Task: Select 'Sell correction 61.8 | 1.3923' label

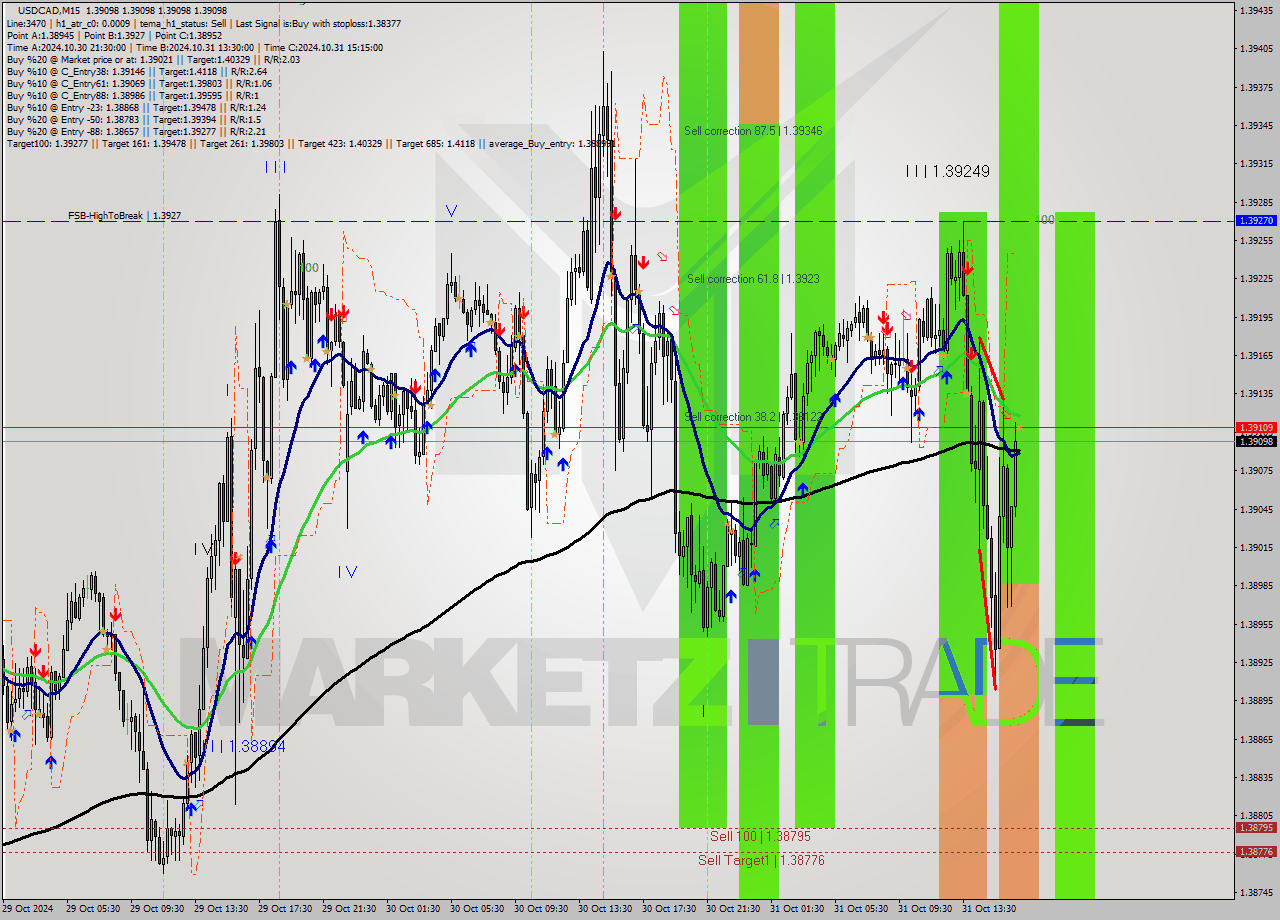Action: pos(753,279)
